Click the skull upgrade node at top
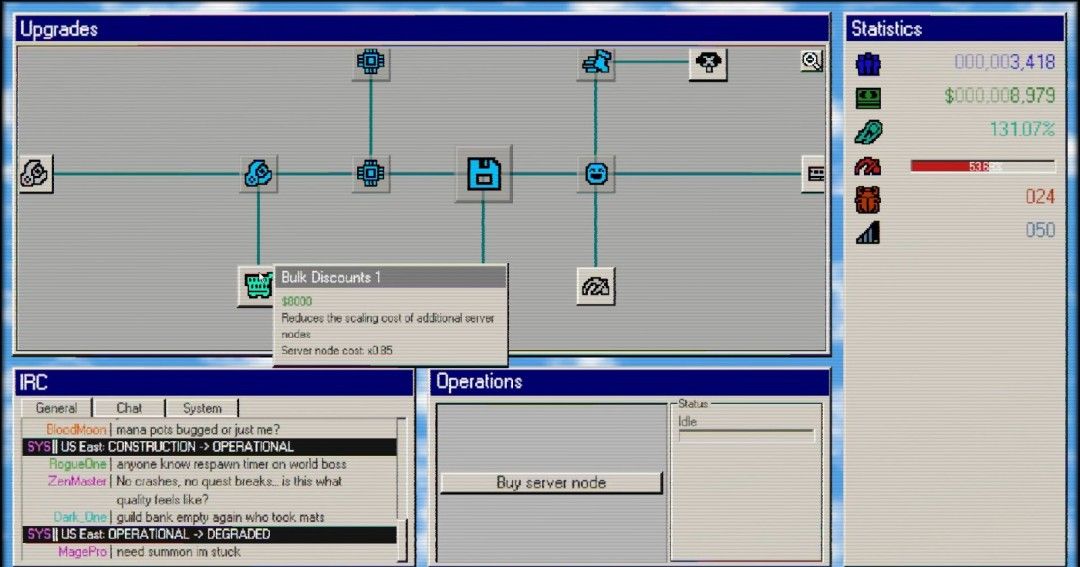1080x567 pixels. click(x=708, y=63)
